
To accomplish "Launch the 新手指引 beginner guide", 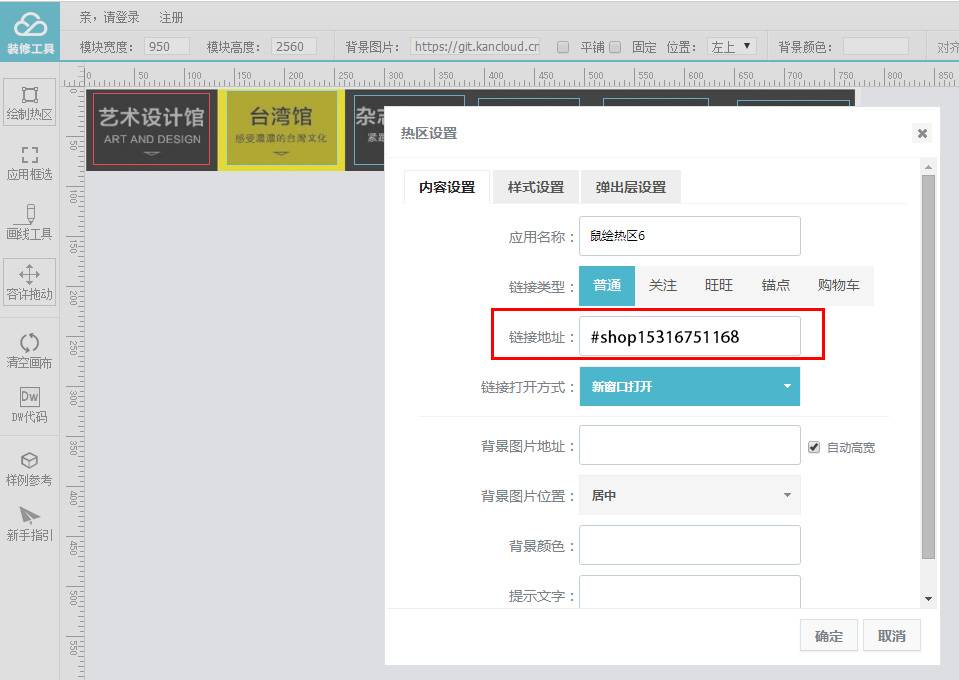I will [30, 522].
